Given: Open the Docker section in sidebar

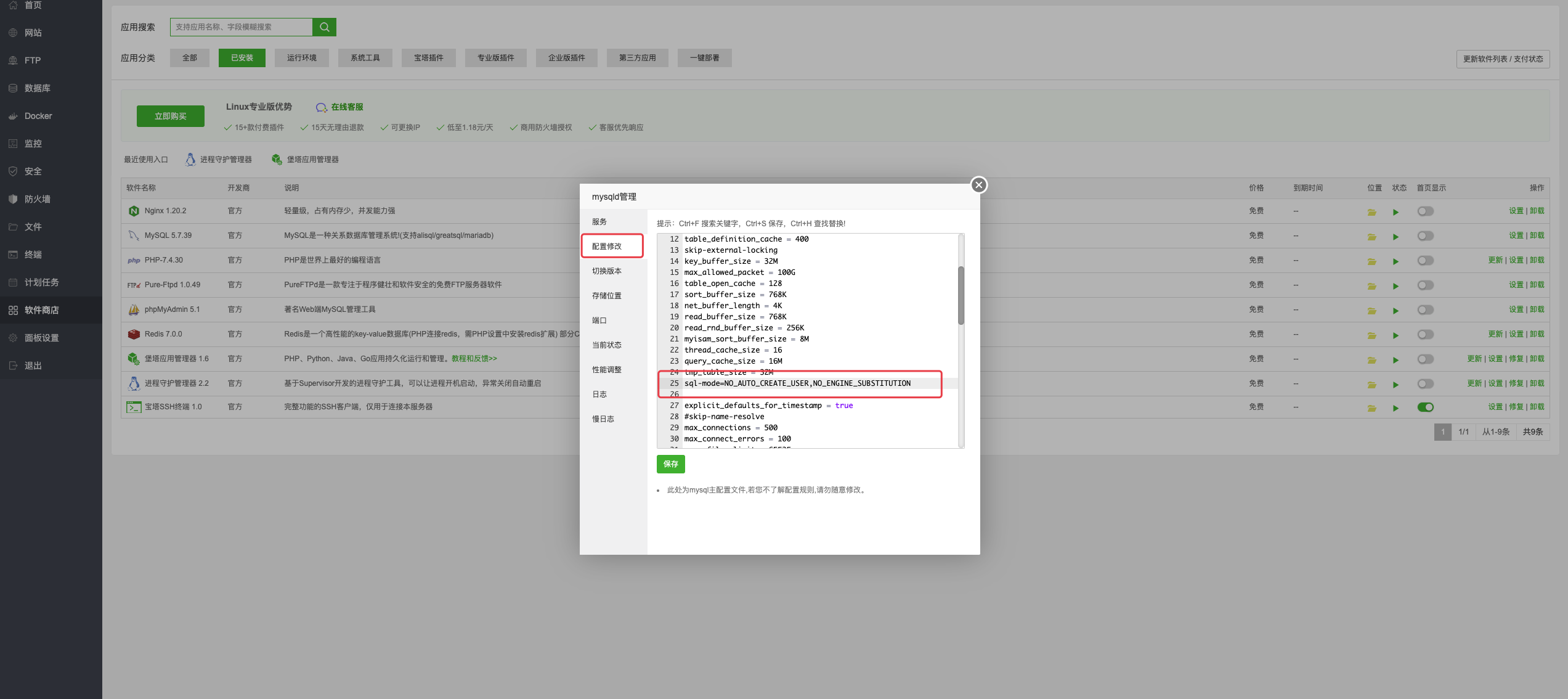Looking at the screenshot, I should (38, 115).
